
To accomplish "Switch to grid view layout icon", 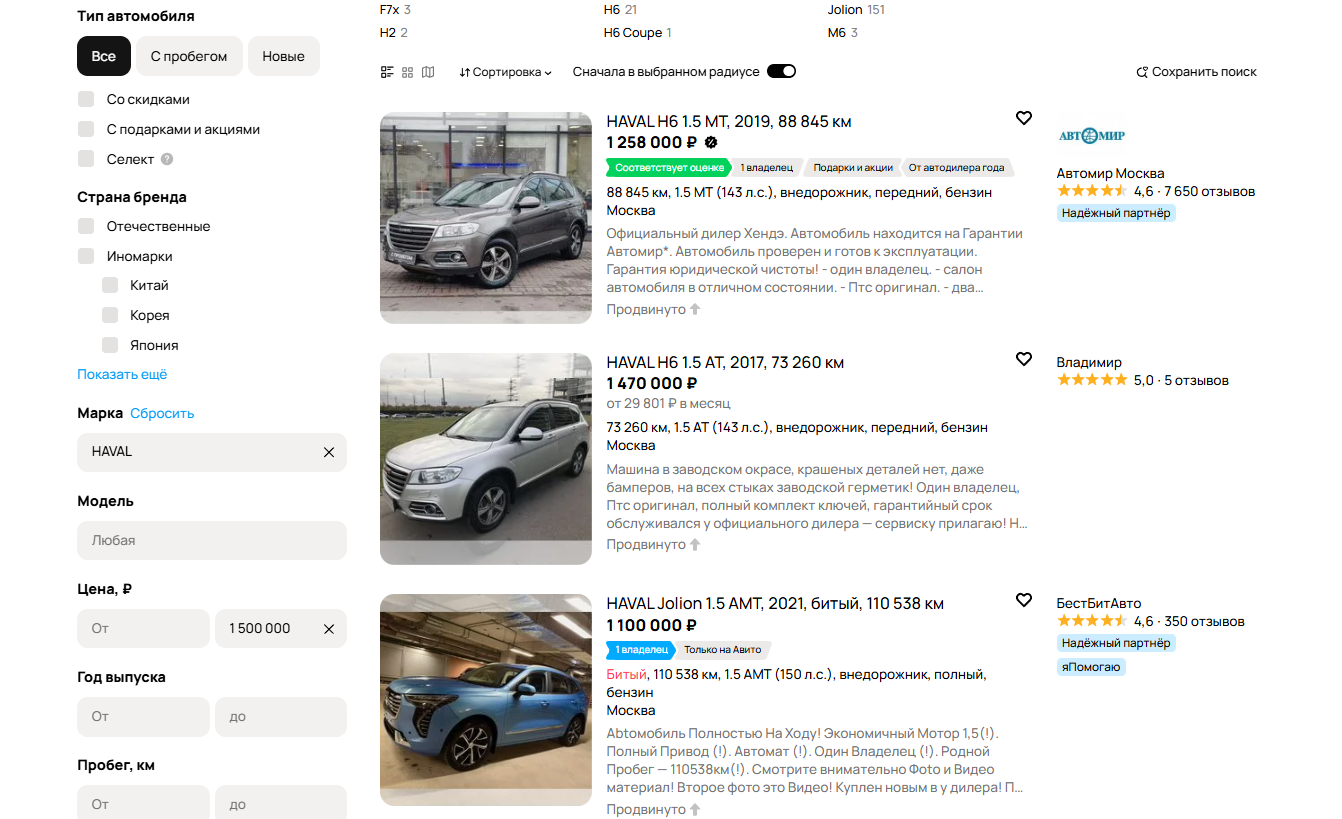I will point(408,72).
